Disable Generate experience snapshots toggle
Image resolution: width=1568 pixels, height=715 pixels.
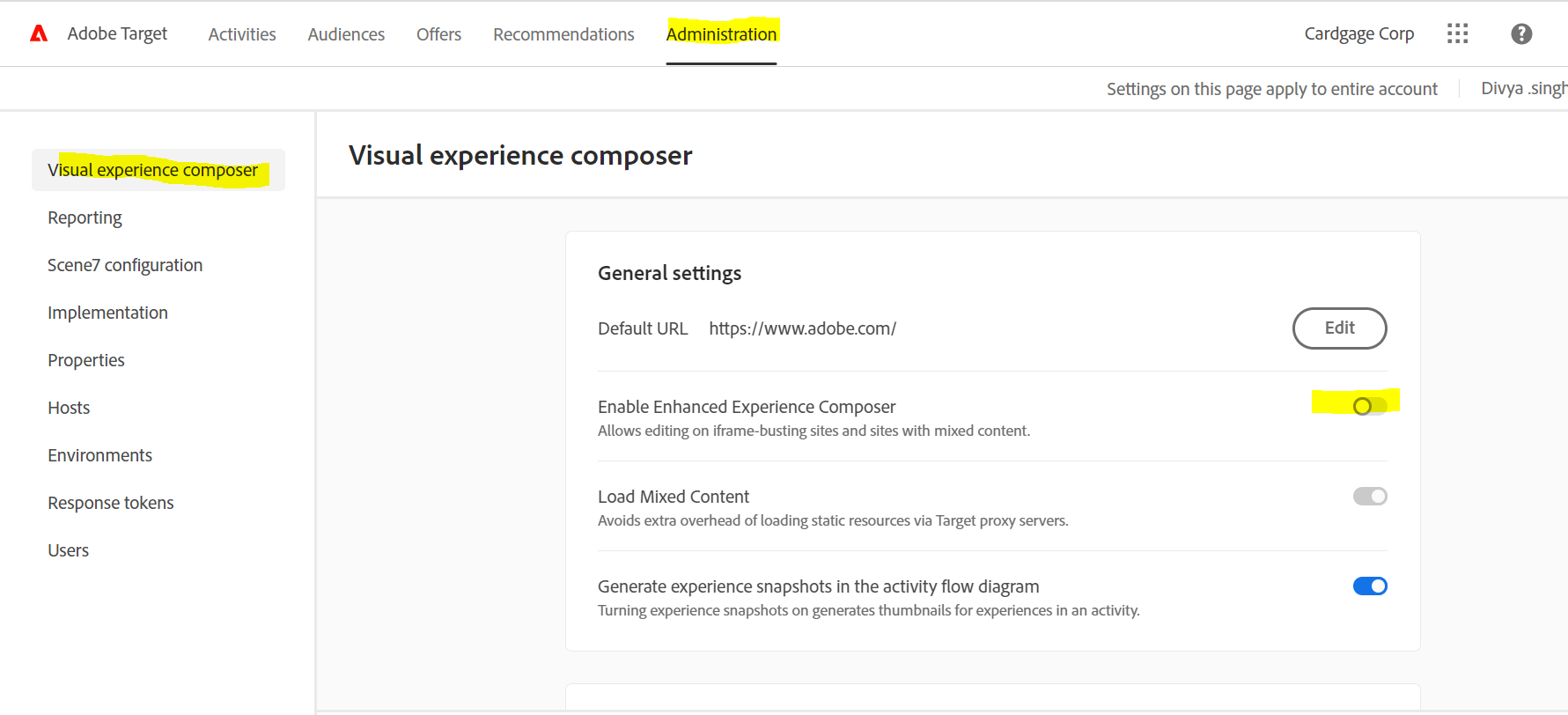(1369, 586)
